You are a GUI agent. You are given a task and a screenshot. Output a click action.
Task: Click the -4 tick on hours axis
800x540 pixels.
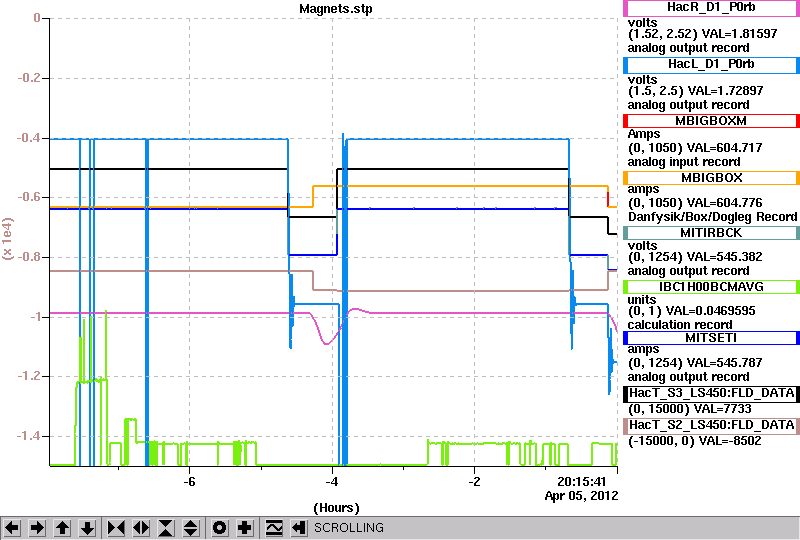click(x=332, y=482)
